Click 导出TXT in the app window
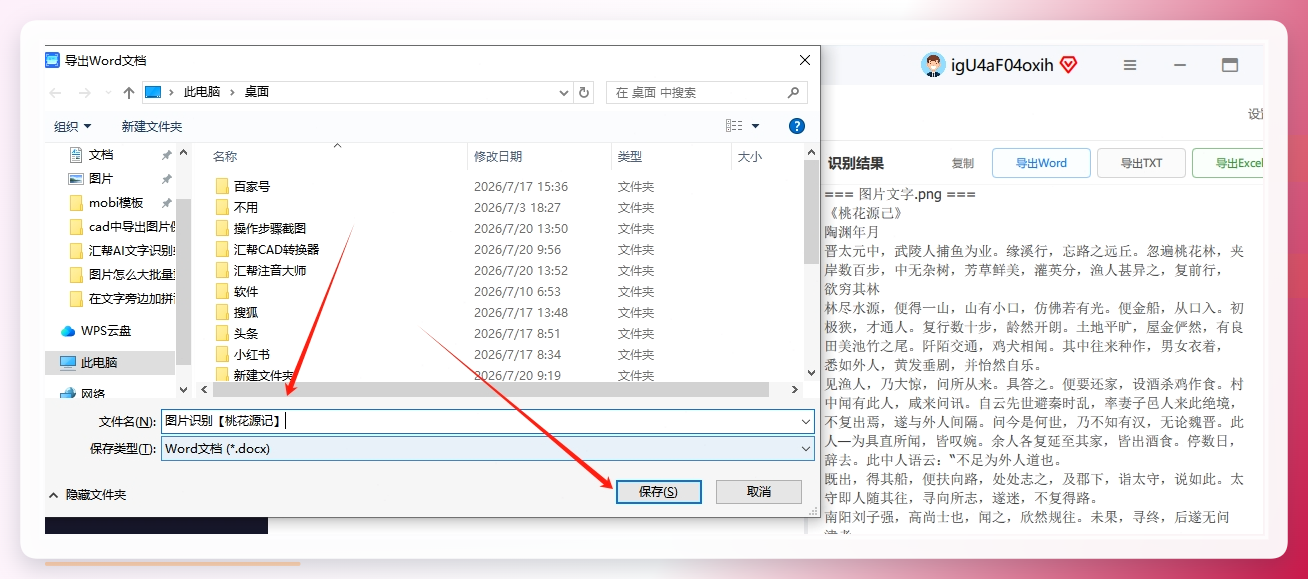 click(x=1141, y=163)
